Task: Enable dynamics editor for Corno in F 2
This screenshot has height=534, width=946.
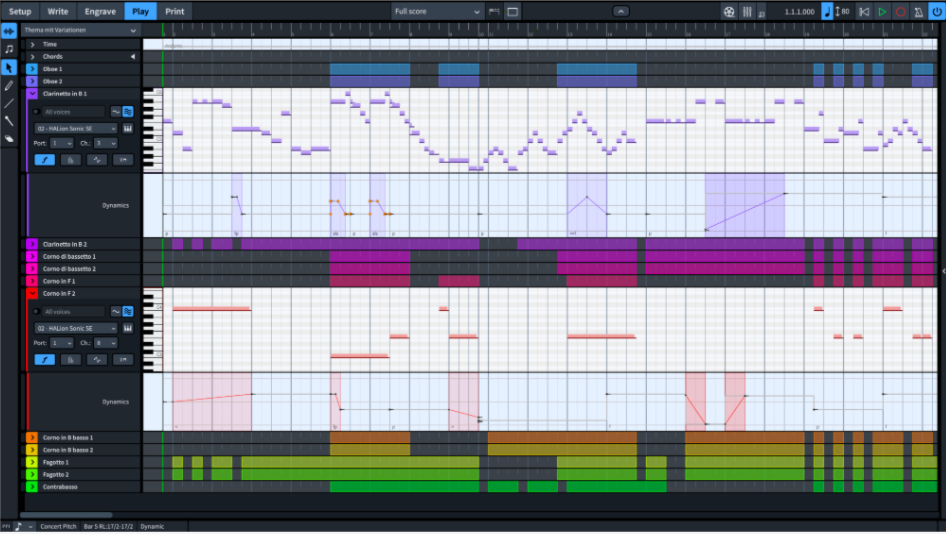Action: (x=45, y=359)
